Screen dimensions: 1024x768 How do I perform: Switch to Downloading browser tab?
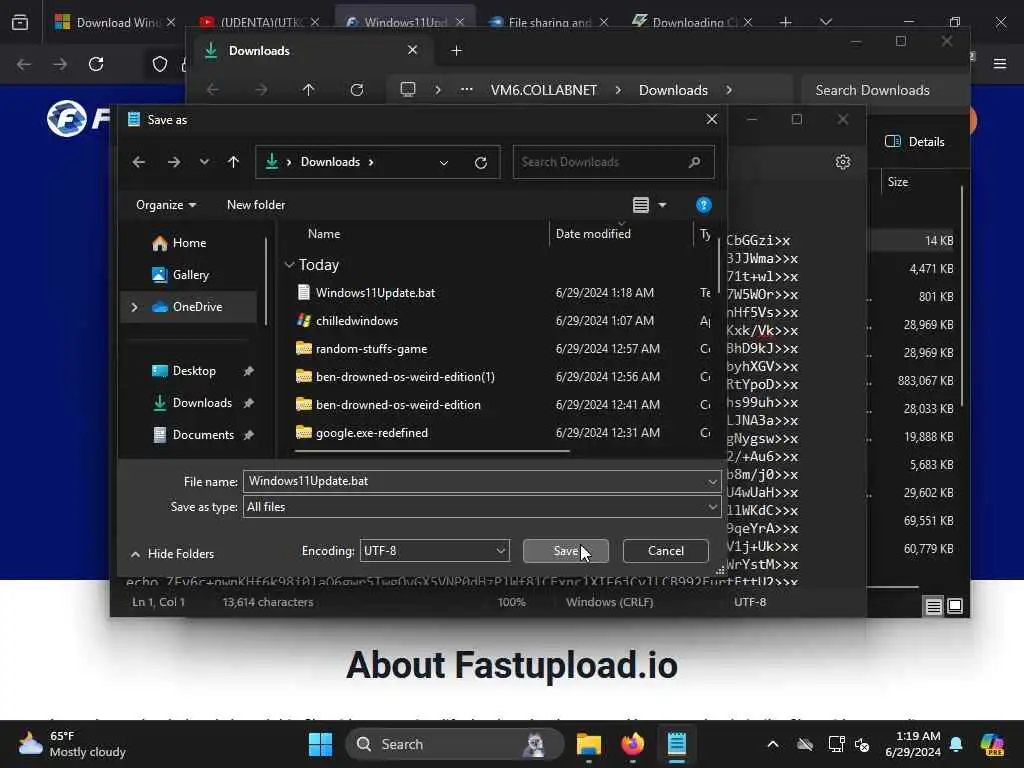[x=692, y=22]
